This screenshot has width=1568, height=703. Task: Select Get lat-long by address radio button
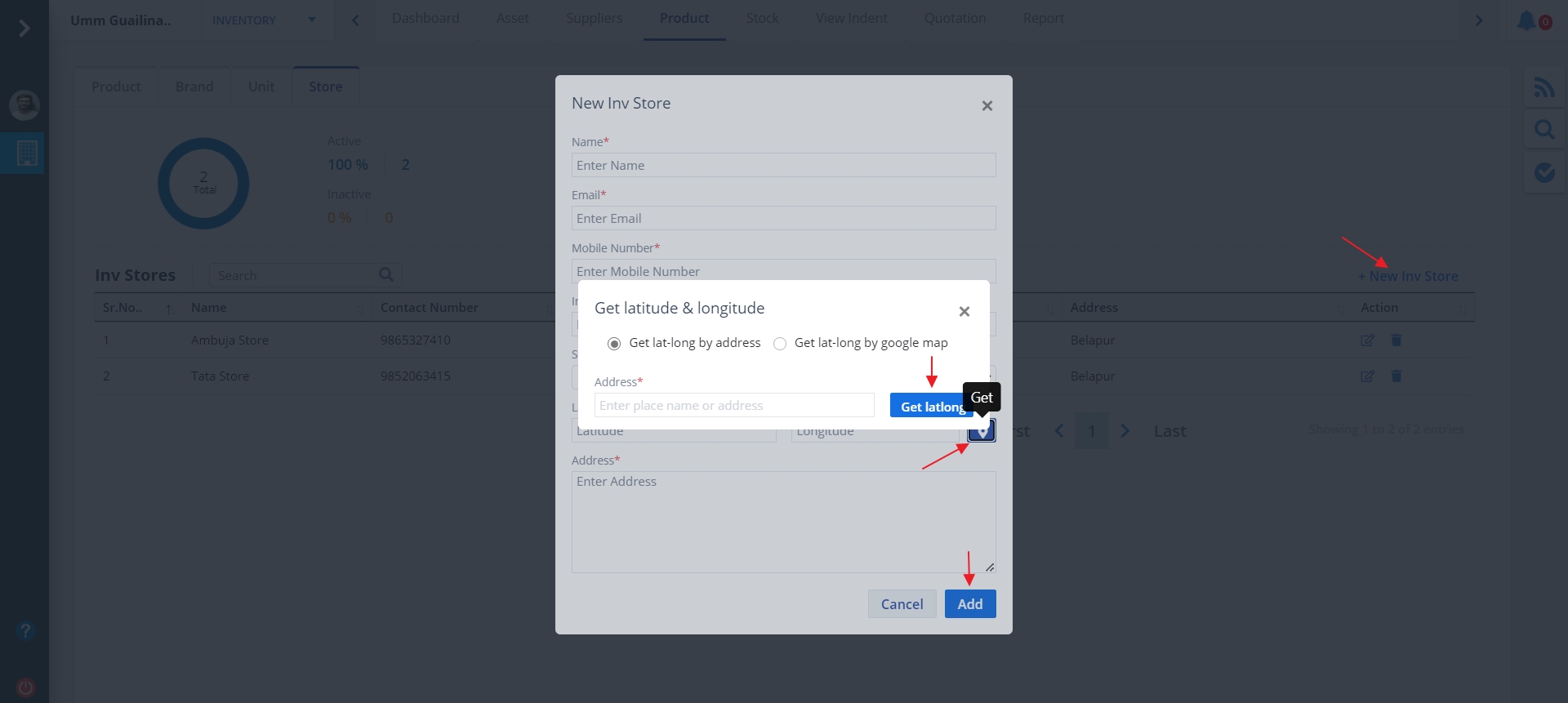tap(614, 344)
